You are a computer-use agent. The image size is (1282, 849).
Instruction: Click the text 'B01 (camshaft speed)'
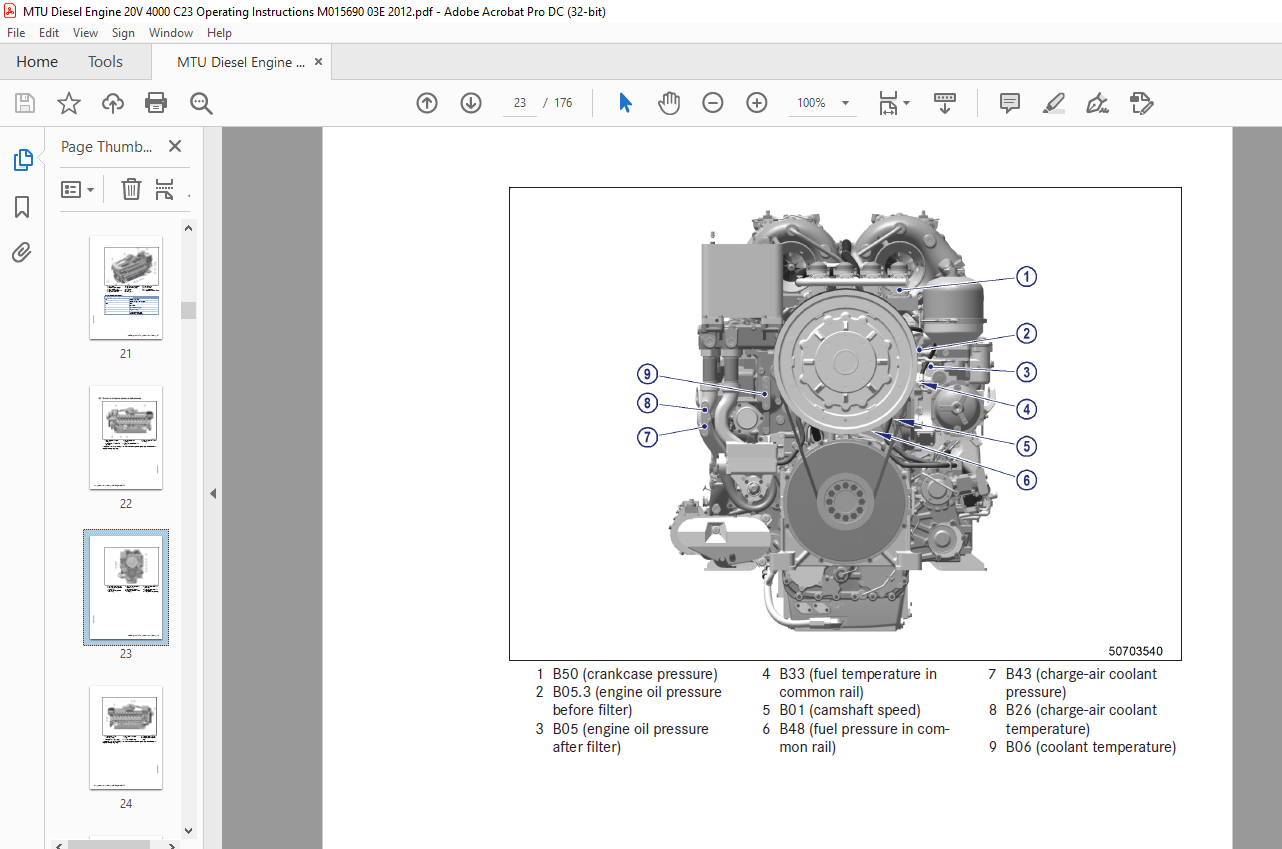coord(850,710)
